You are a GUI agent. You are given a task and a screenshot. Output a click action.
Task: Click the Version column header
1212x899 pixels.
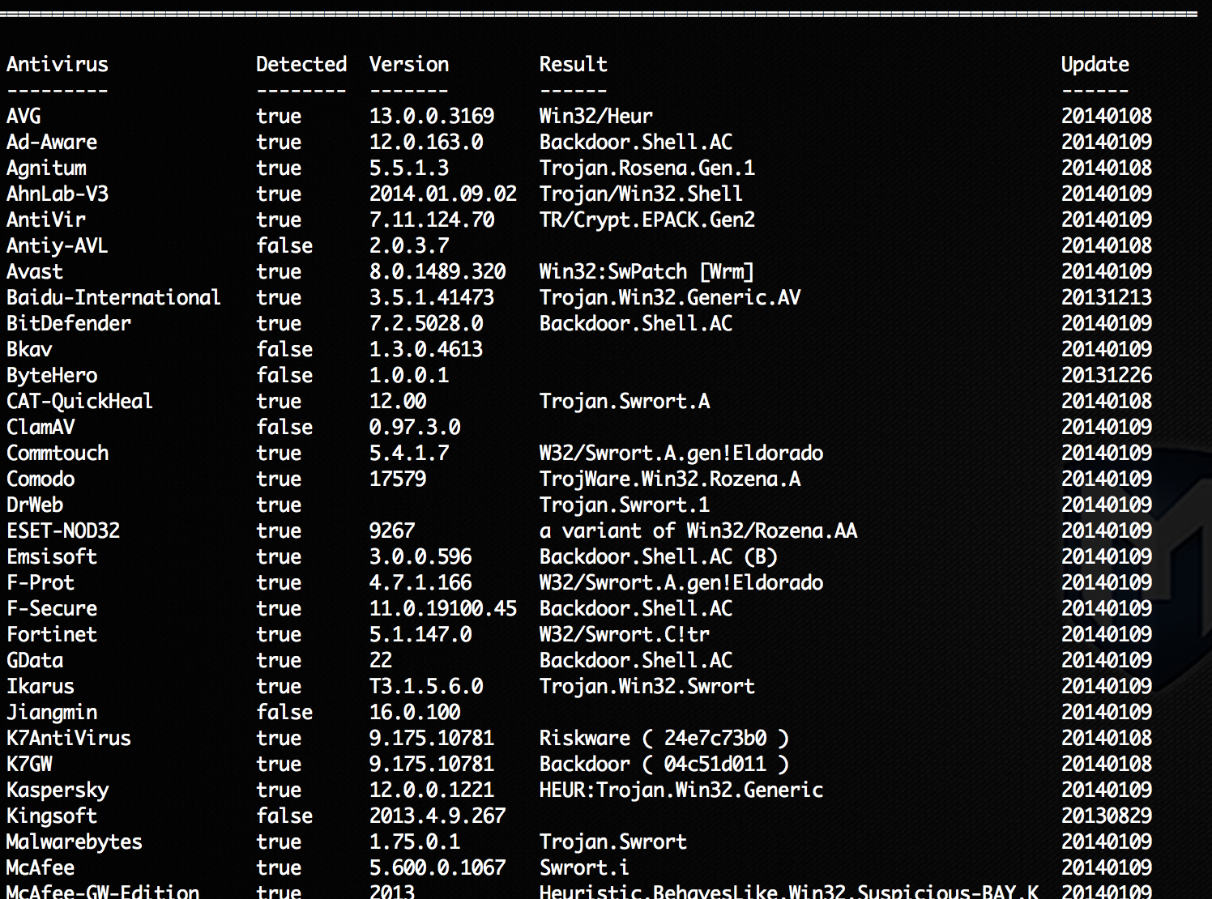tap(408, 64)
